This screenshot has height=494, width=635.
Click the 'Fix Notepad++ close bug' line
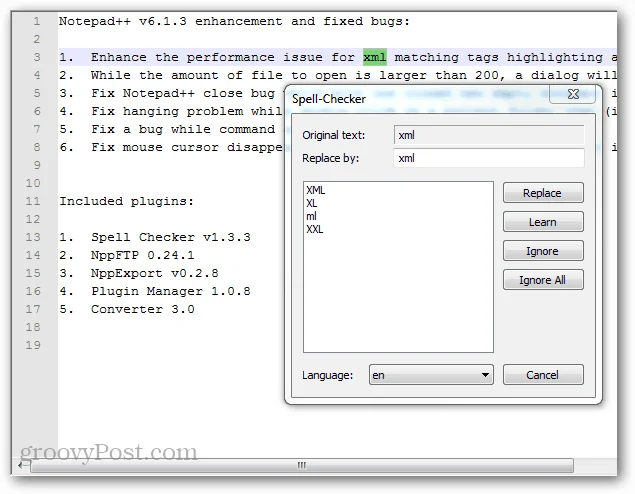pos(172,93)
